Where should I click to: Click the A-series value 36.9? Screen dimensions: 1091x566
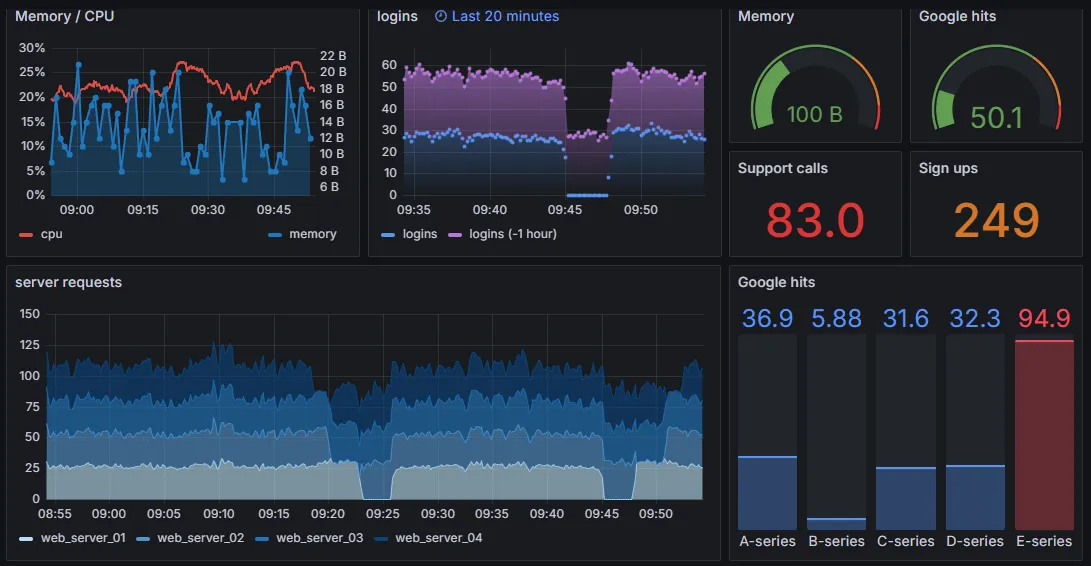pyautogui.click(x=767, y=319)
